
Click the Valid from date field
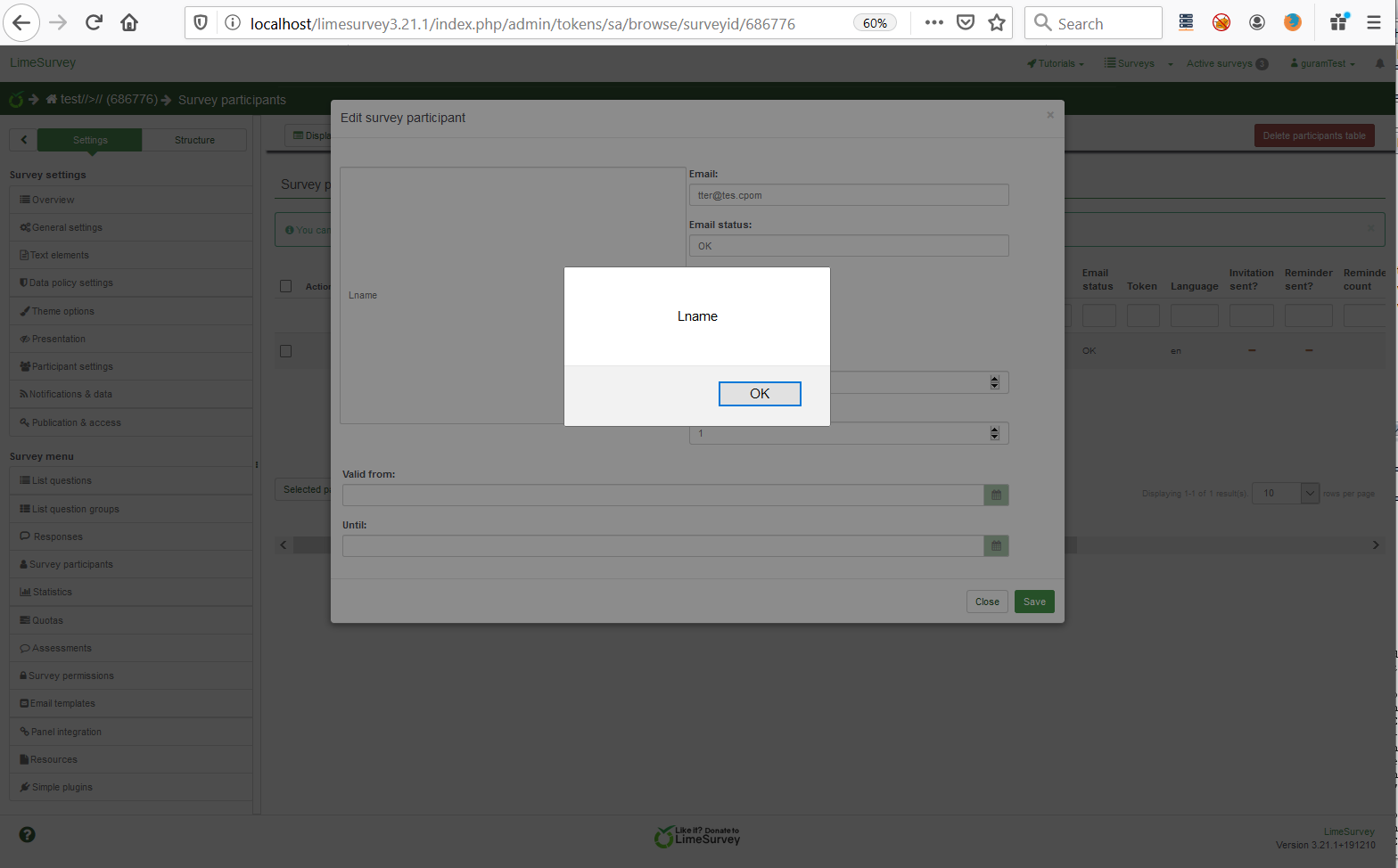(663, 495)
